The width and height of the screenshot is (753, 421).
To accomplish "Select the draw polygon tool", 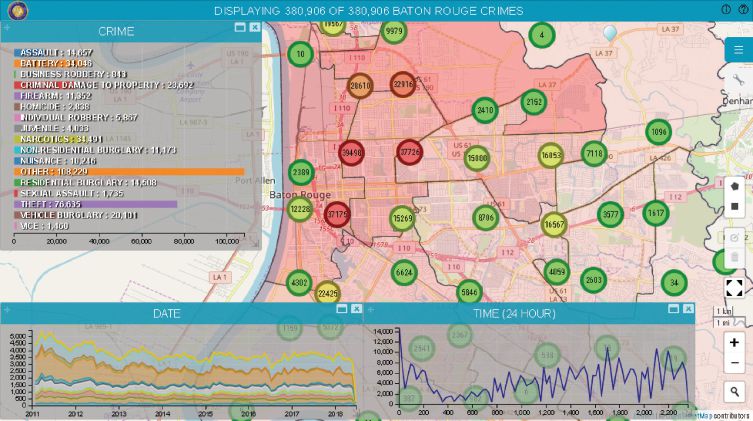I will click(x=735, y=186).
